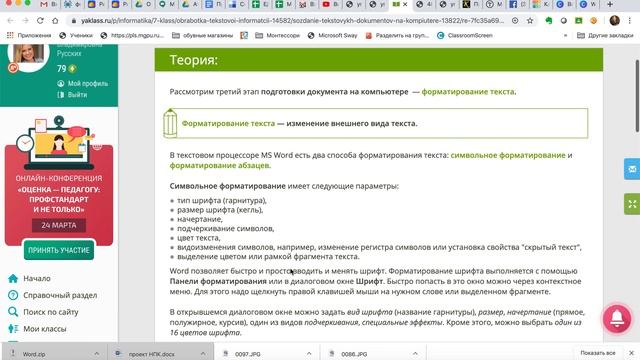The height and width of the screenshot is (360, 640).
Task: Open the Chrome user profile avatar
Action: tap(614, 20)
